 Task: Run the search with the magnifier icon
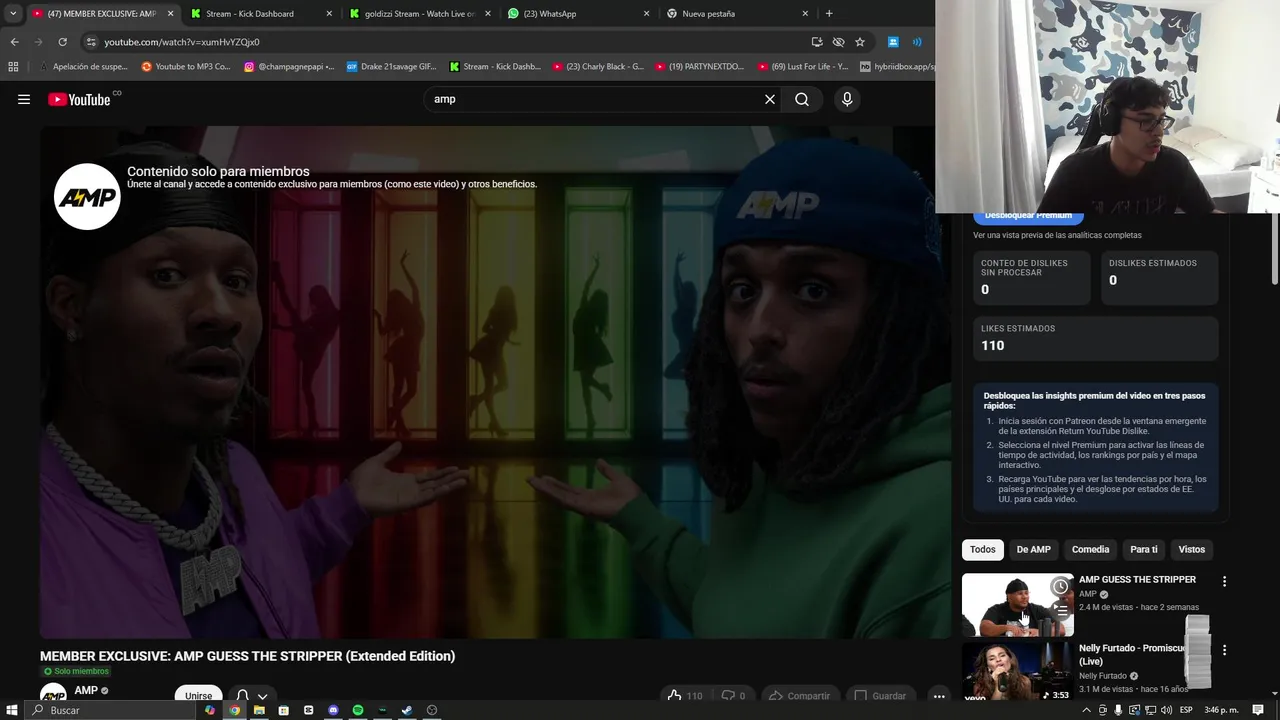tap(802, 99)
